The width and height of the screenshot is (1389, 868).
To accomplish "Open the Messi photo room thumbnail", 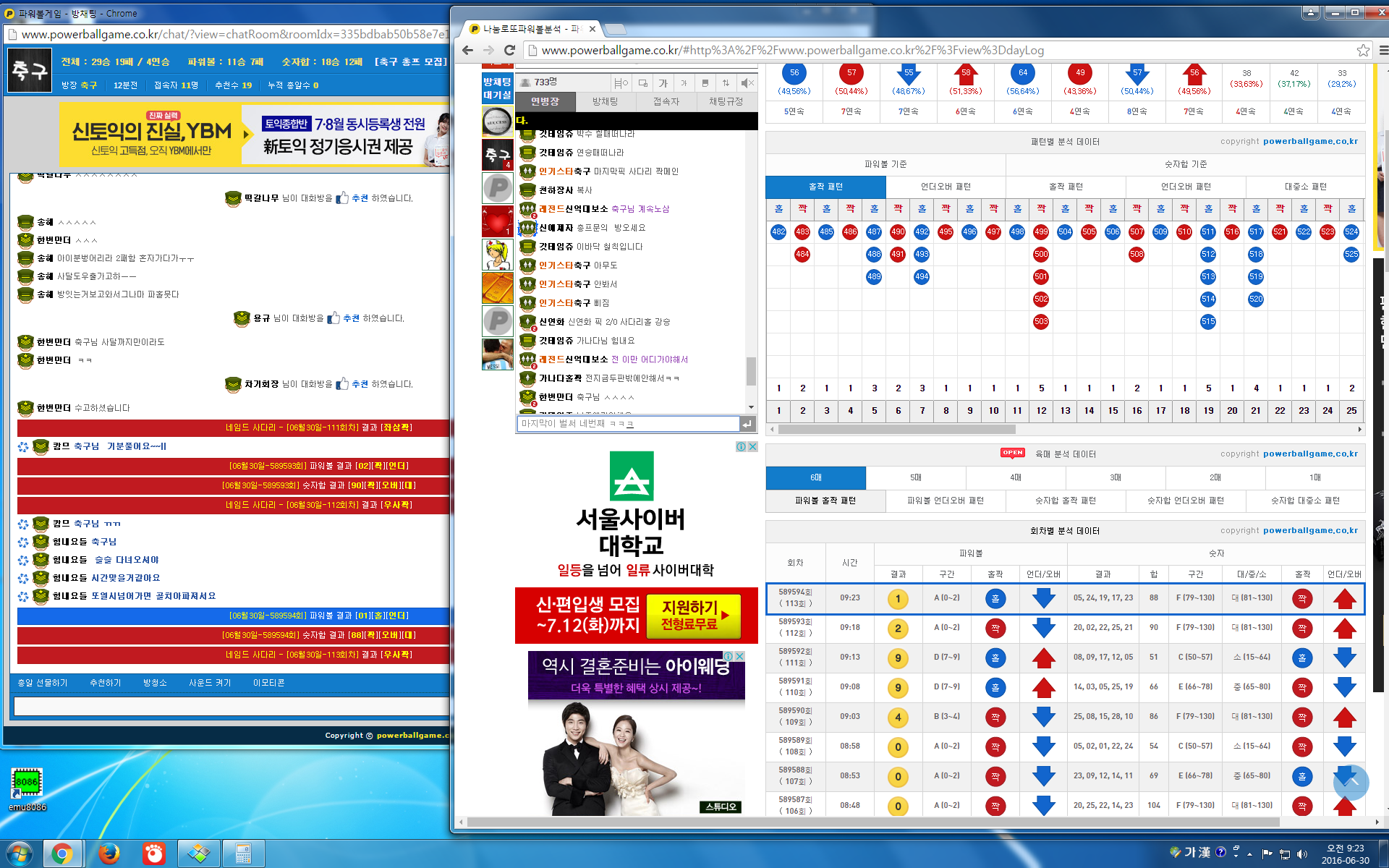I will pos(498,354).
